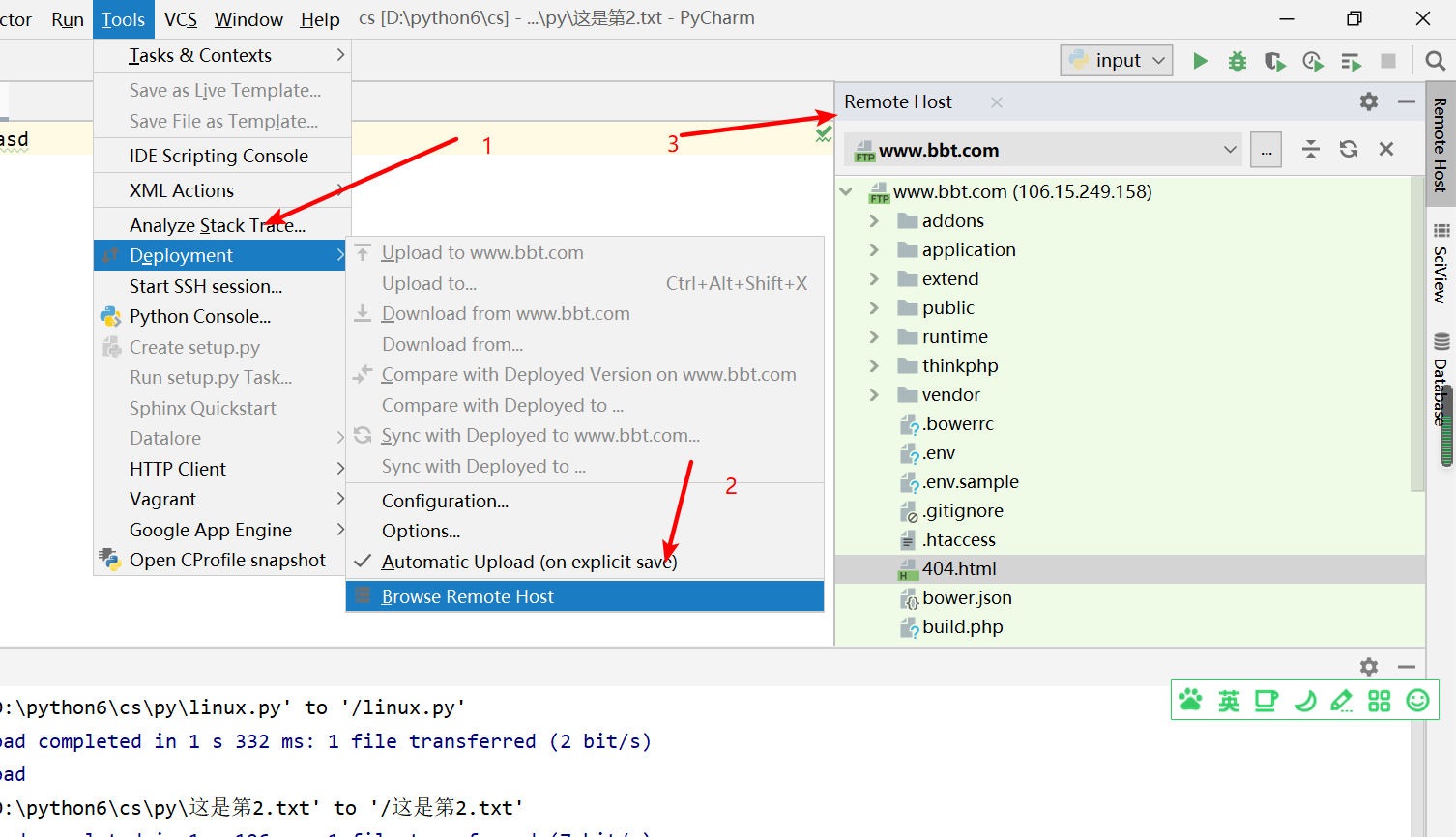The height and width of the screenshot is (837, 1456).
Task: Open bottom tool window settings gear
Action: (x=1369, y=667)
